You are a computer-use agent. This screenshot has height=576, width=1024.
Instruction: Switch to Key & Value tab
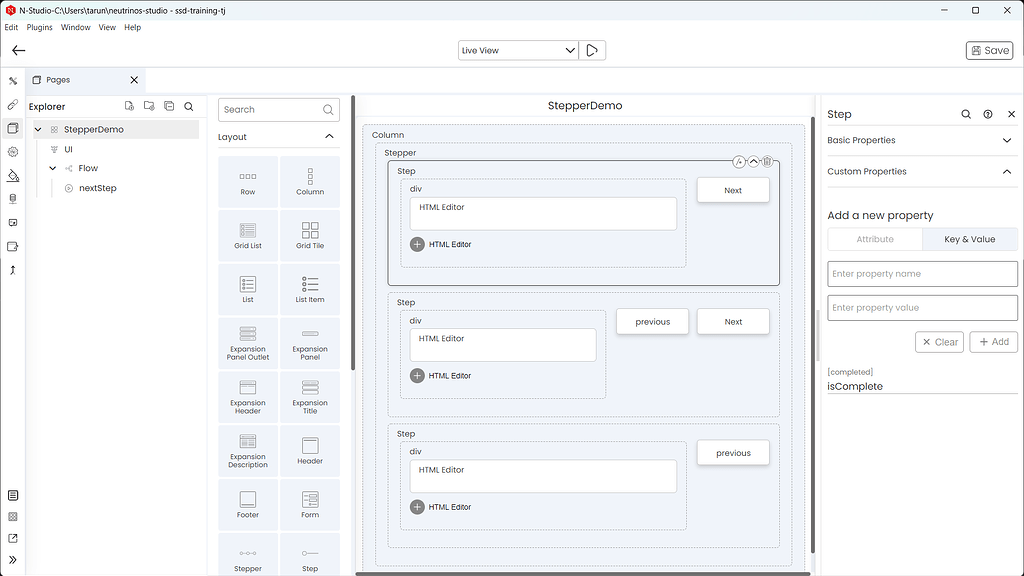(x=970, y=239)
